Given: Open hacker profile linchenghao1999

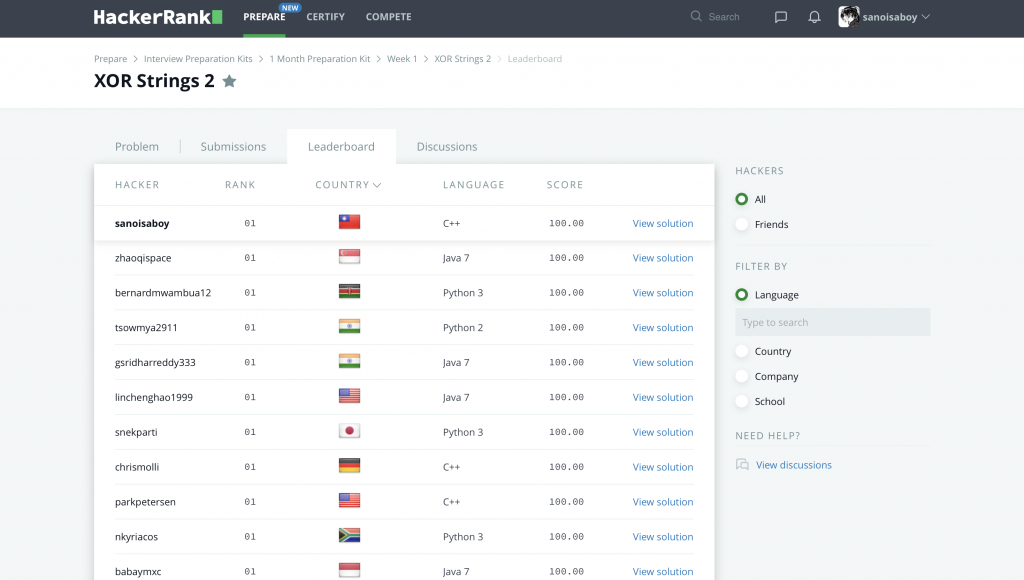Looking at the screenshot, I should 153,397.
